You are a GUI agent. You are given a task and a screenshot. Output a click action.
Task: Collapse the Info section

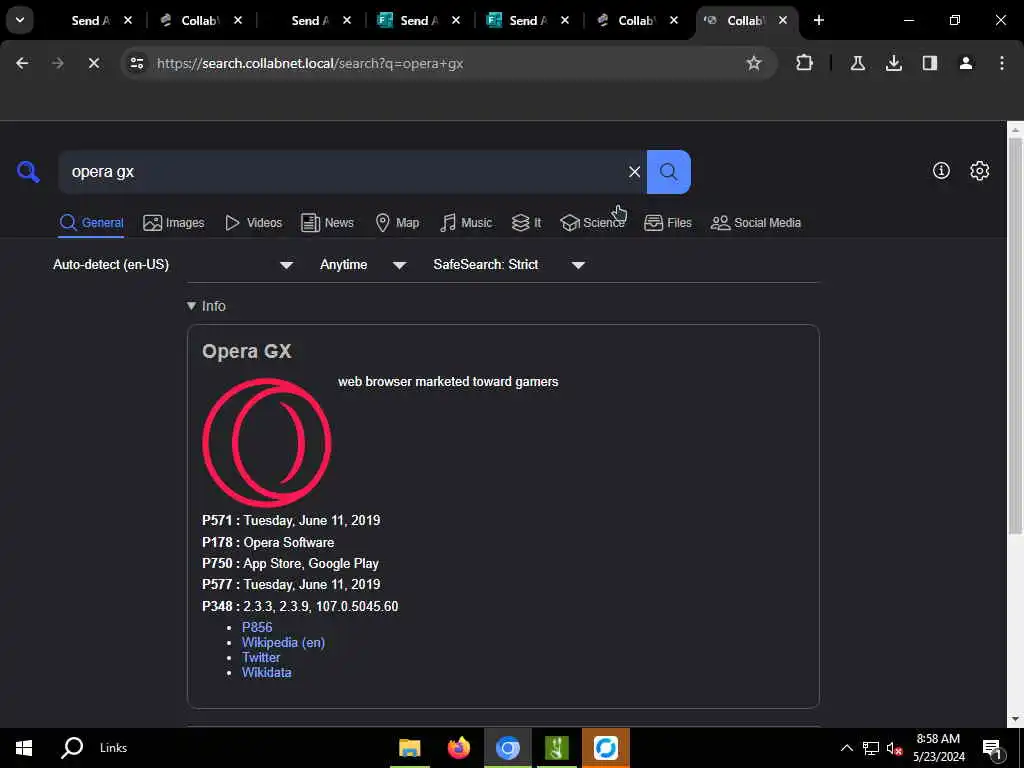[x=206, y=306]
